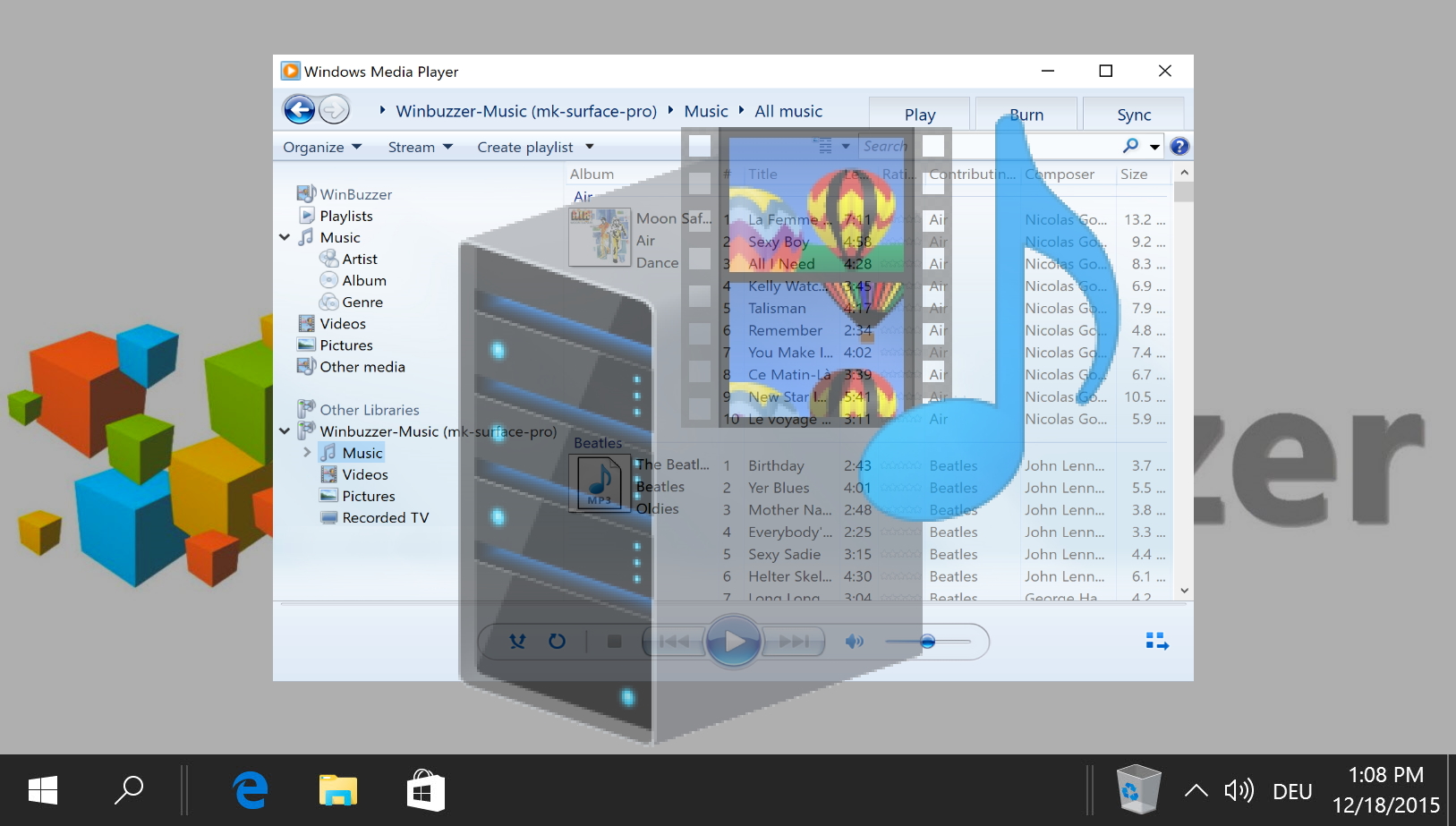The width and height of the screenshot is (1456, 826).
Task: Open the Create playlist dropdown arrow
Action: (x=590, y=147)
